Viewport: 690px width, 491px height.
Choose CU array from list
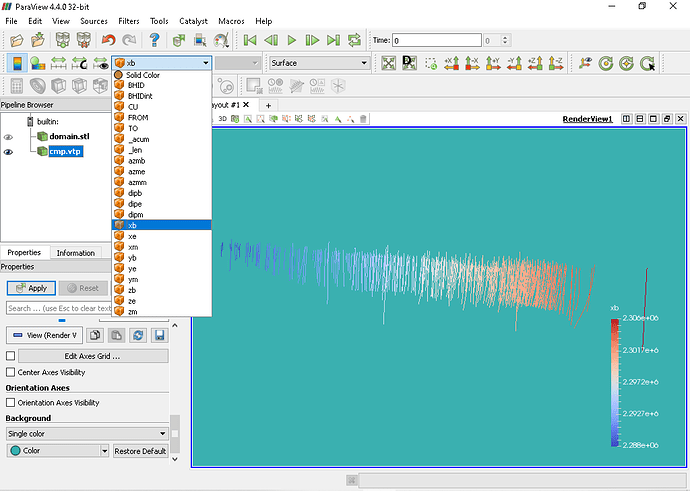(x=161, y=107)
